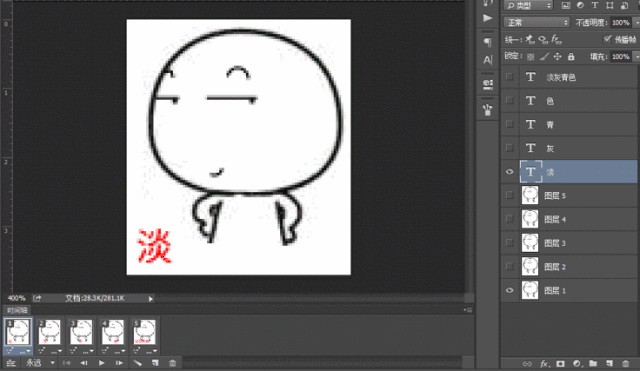Duplicate the selected frame in the timeline
This screenshot has width=640, height=371.
[x=155, y=362]
